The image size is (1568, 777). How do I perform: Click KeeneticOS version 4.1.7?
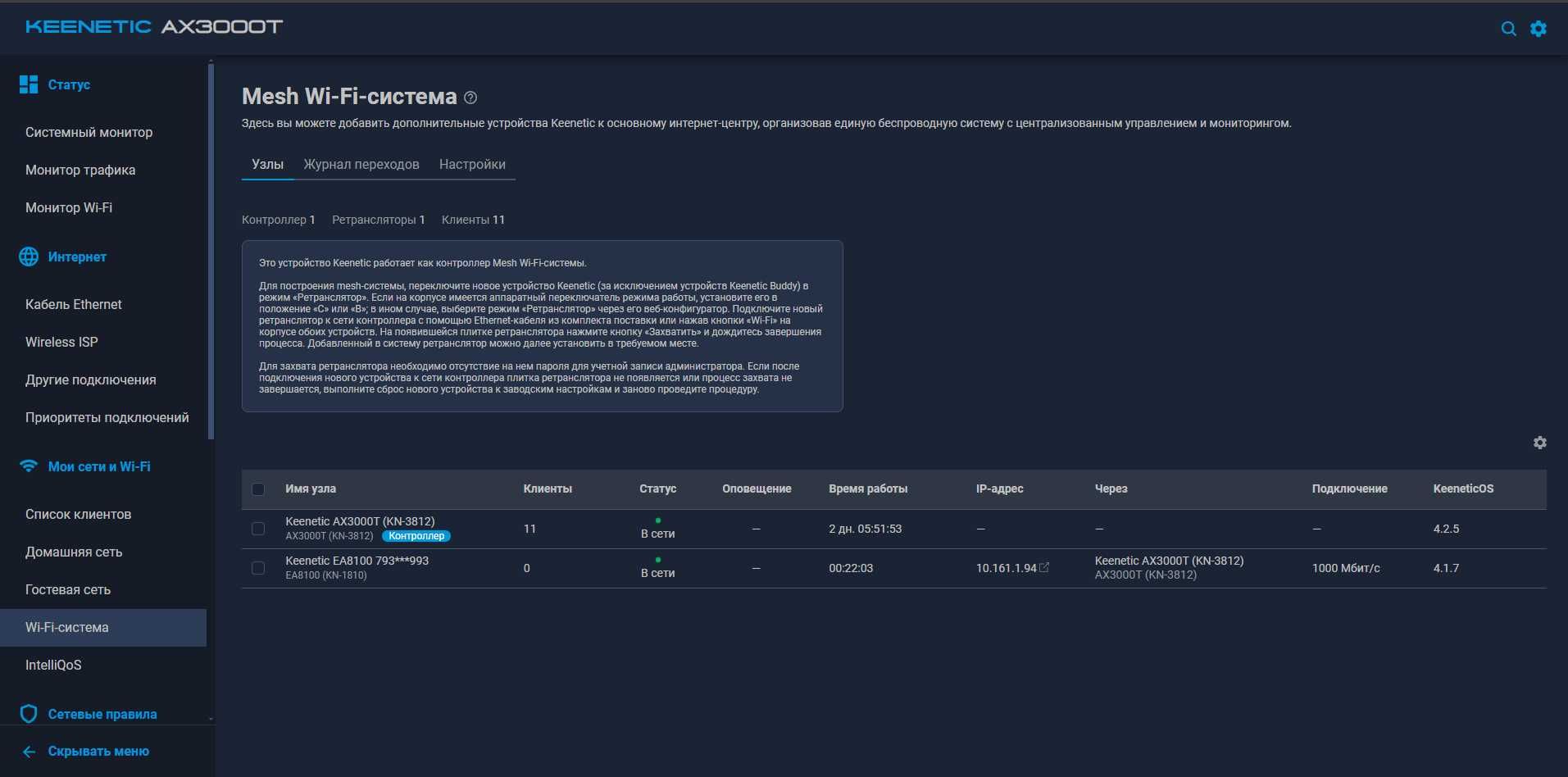point(1446,568)
